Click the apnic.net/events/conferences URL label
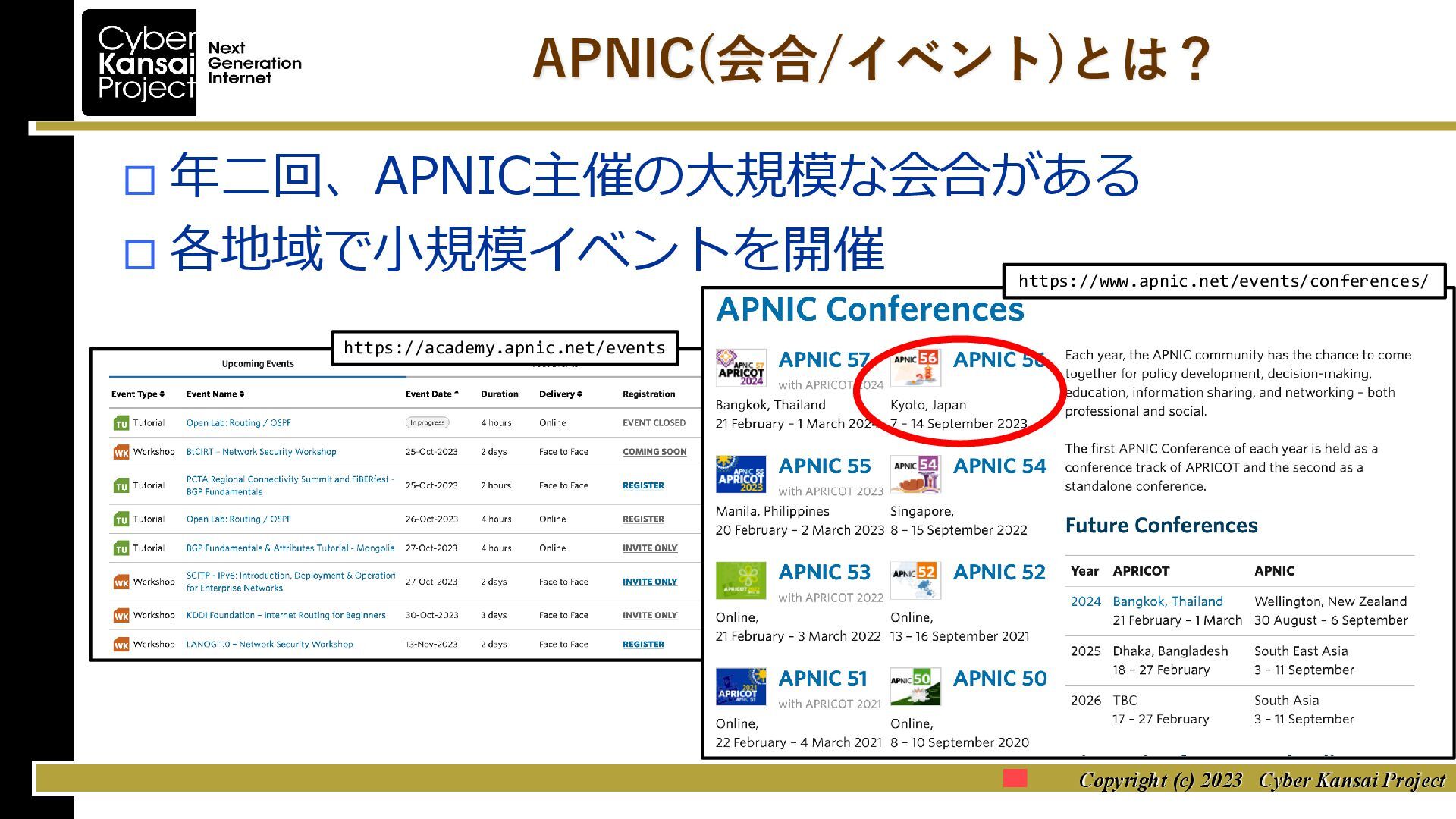This screenshot has height=819, width=1456. click(x=1224, y=281)
